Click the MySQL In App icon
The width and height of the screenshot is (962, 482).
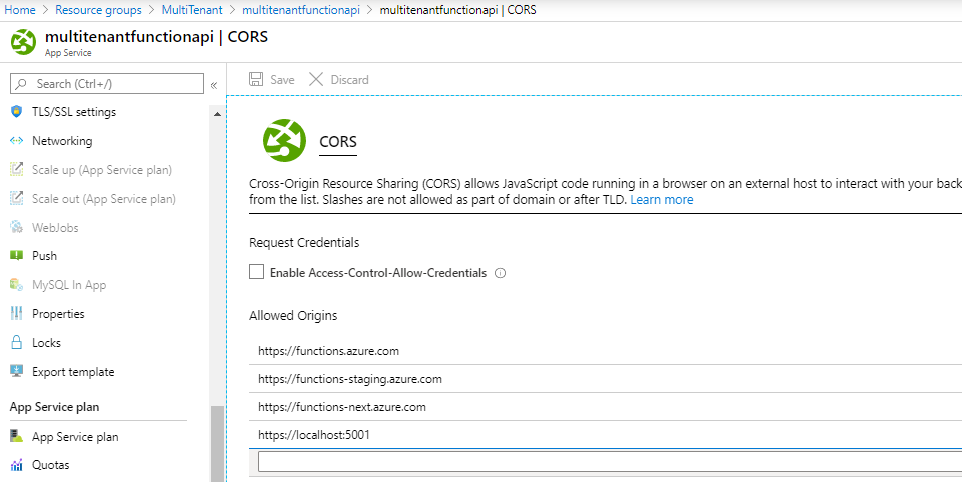[17, 285]
